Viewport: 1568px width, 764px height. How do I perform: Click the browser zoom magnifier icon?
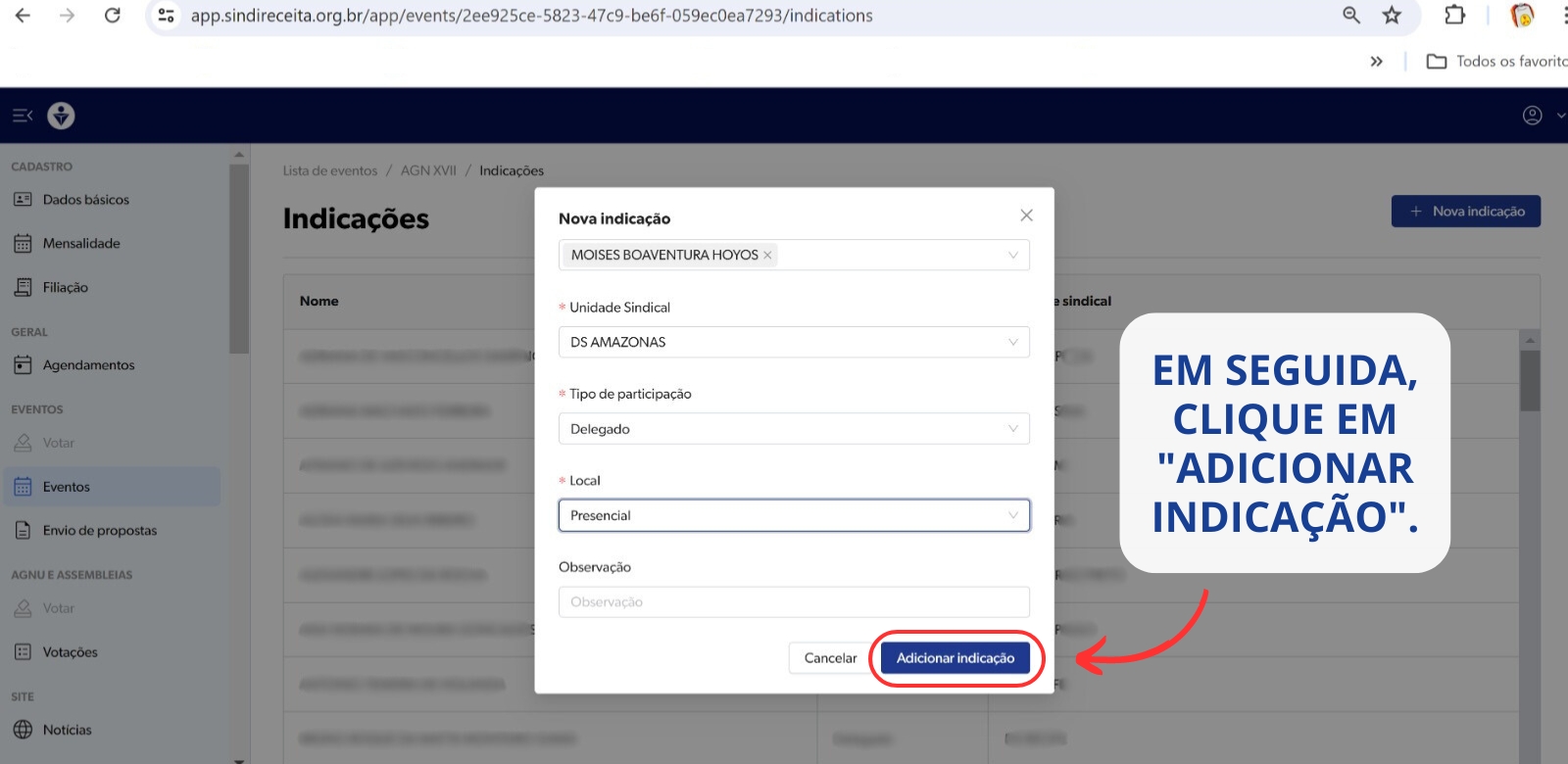click(x=1351, y=16)
